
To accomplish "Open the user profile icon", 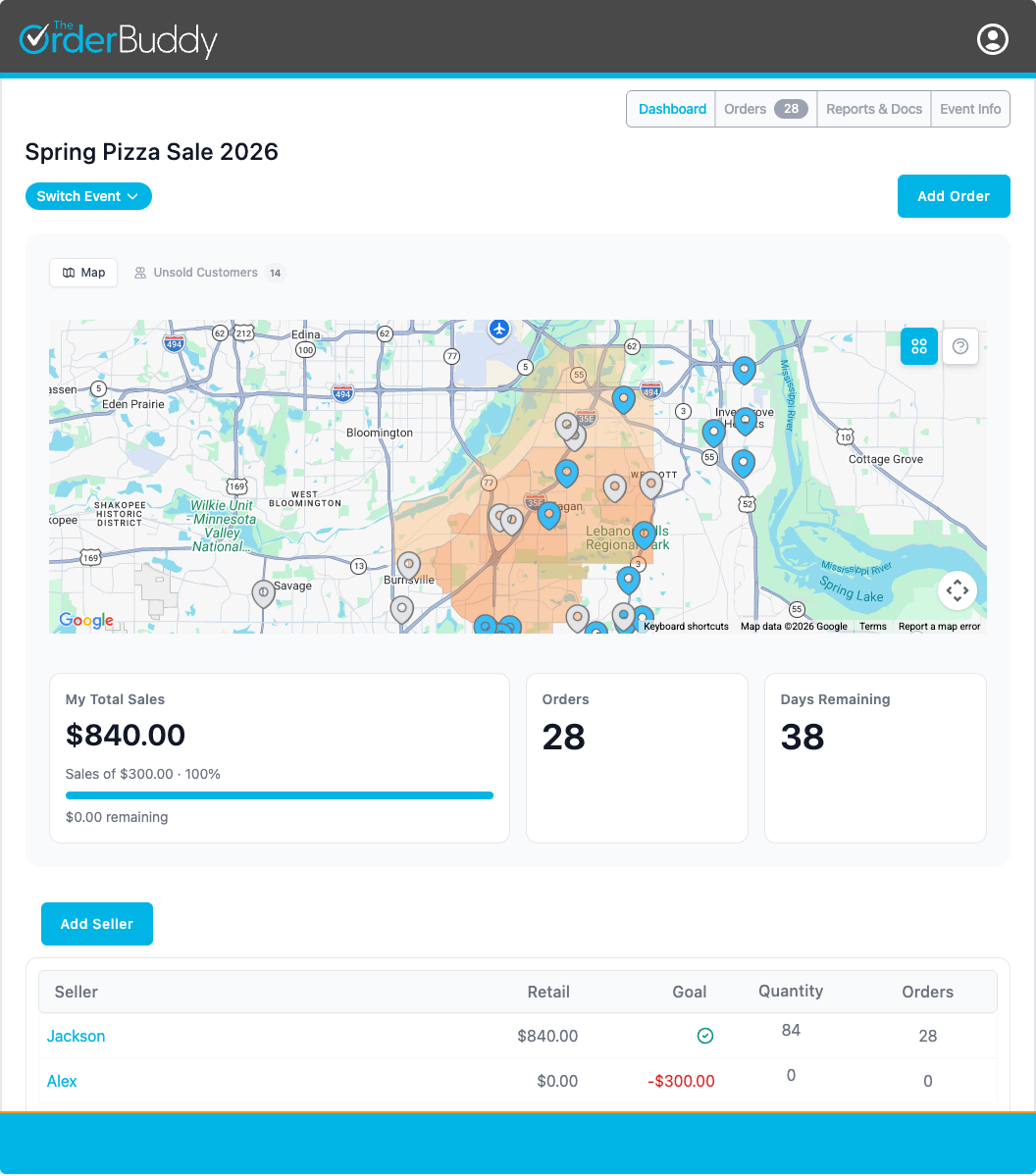I will tap(992, 39).
